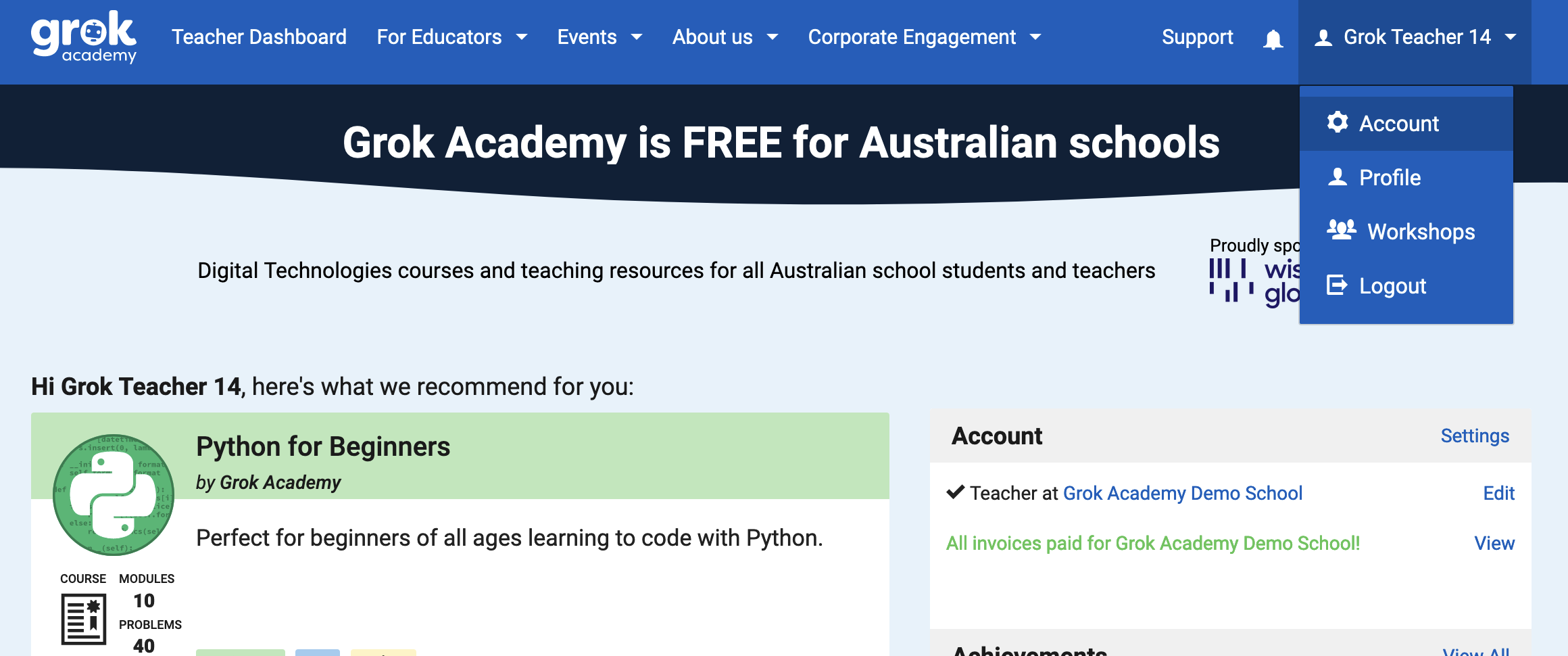Edit the teacher school affiliation
1568x656 pixels.
(1498, 493)
